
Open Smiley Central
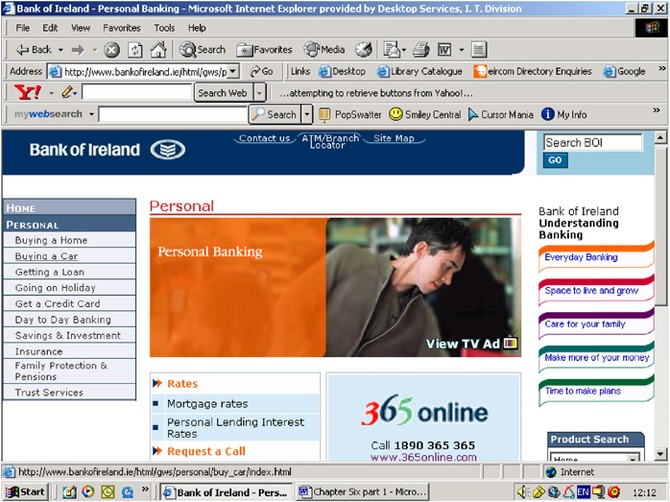pyautogui.click(x=425, y=114)
